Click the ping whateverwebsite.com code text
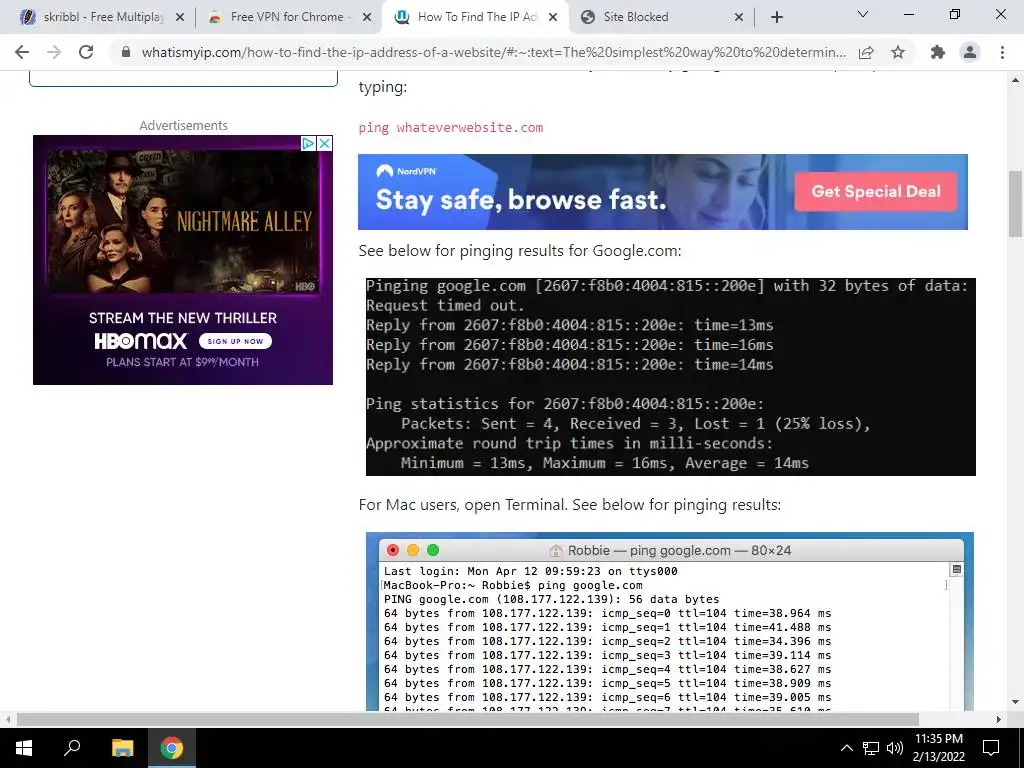Viewport: 1024px width, 768px height. pos(451,127)
